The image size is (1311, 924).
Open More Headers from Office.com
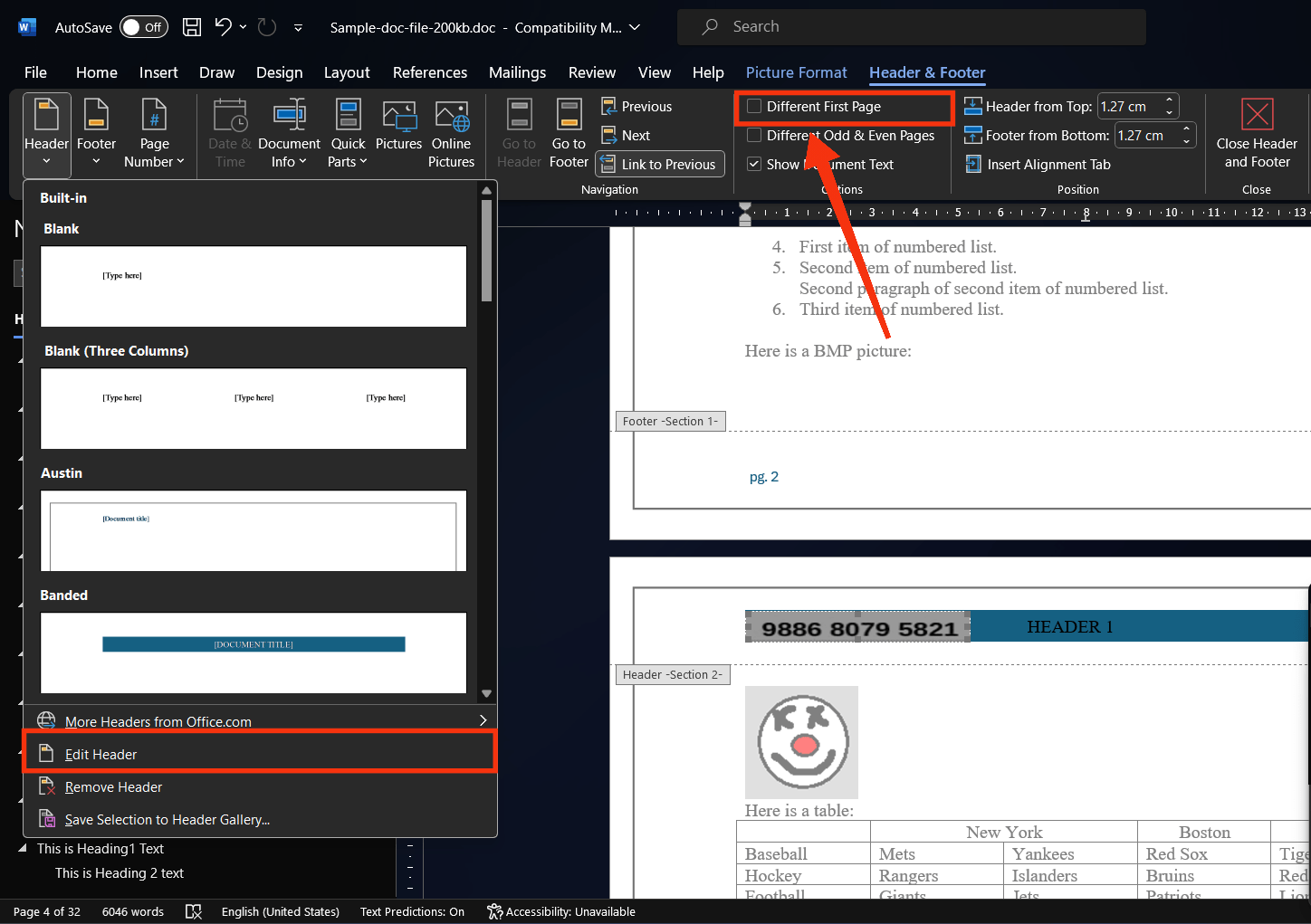(260, 721)
